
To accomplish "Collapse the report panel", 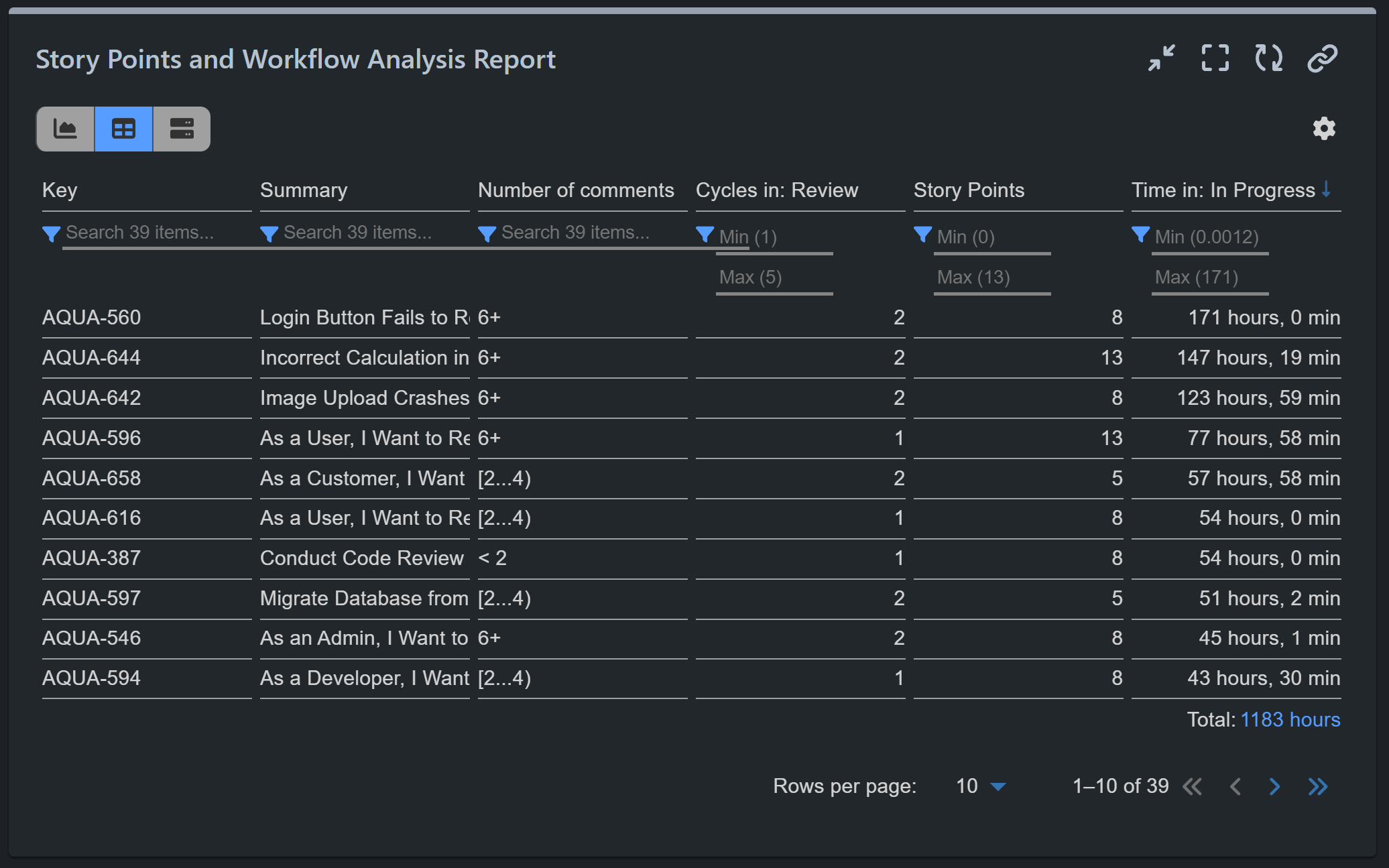I will [1161, 58].
